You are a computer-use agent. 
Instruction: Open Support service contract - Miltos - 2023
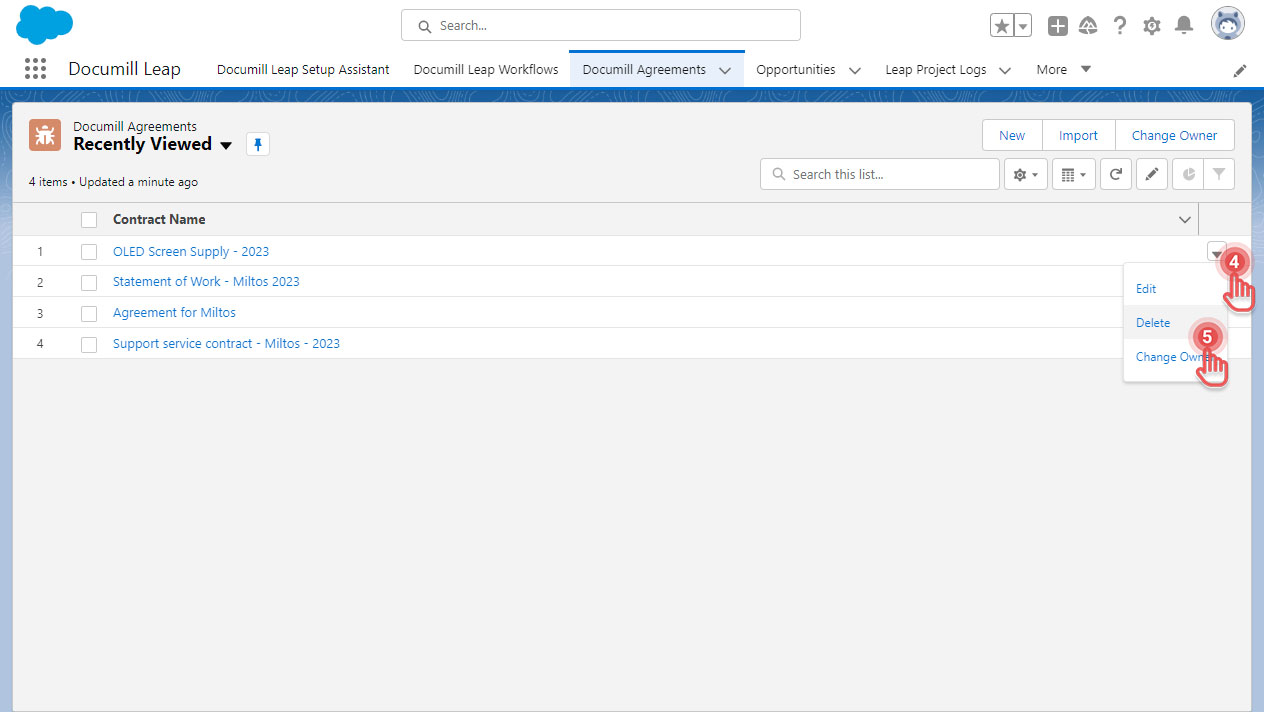pos(226,344)
